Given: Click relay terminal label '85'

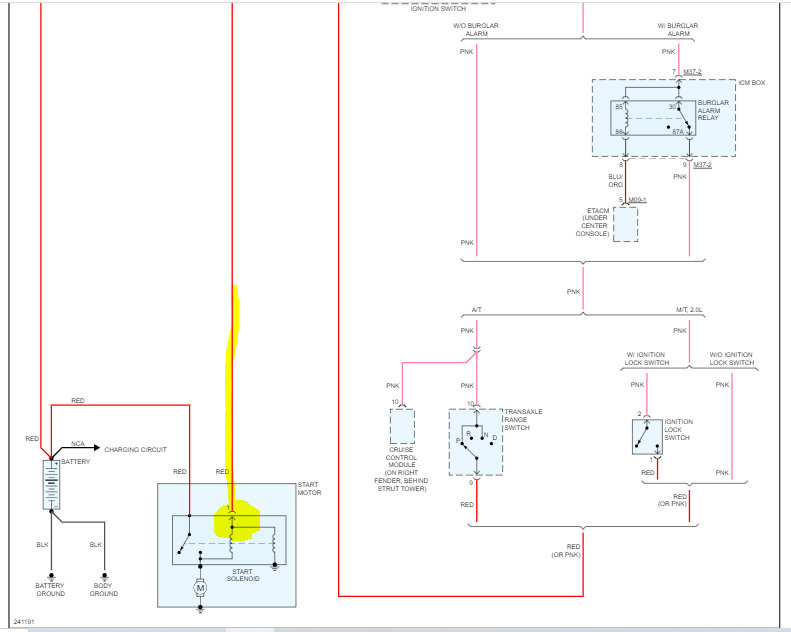Looking at the screenshot, I should (619, 106).
